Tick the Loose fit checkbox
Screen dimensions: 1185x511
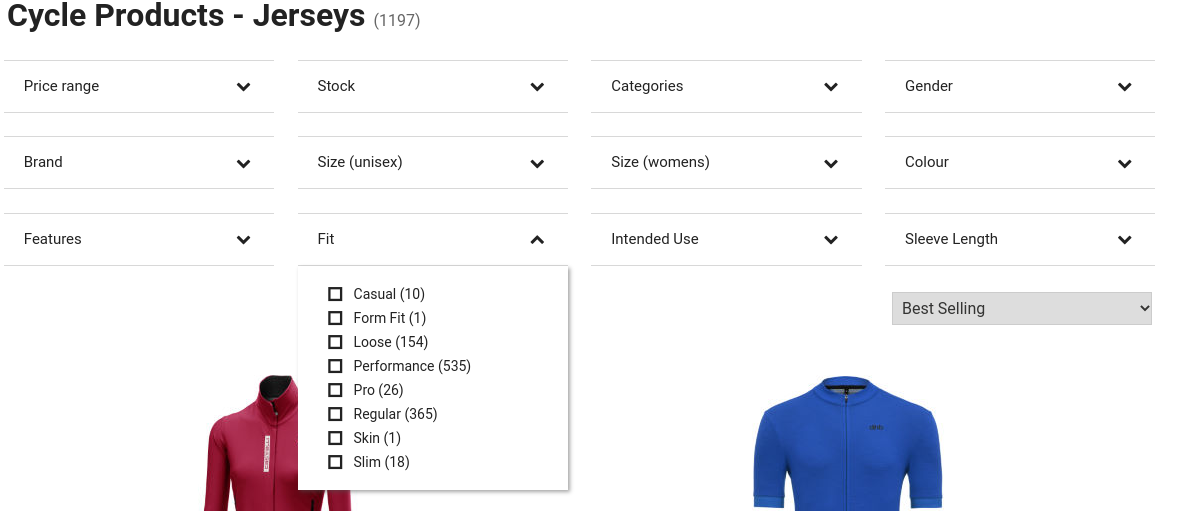pos(335,342)
